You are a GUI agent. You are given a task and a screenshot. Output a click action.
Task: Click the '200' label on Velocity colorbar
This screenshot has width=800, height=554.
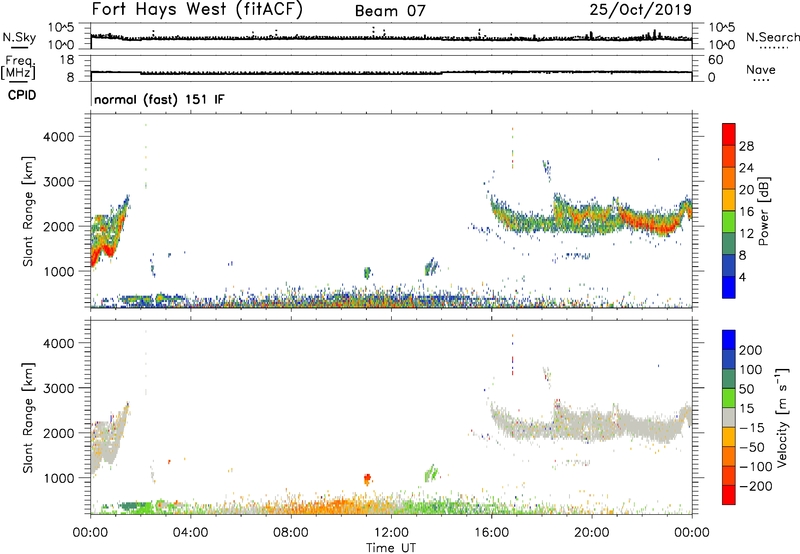[x=751, y=350]
